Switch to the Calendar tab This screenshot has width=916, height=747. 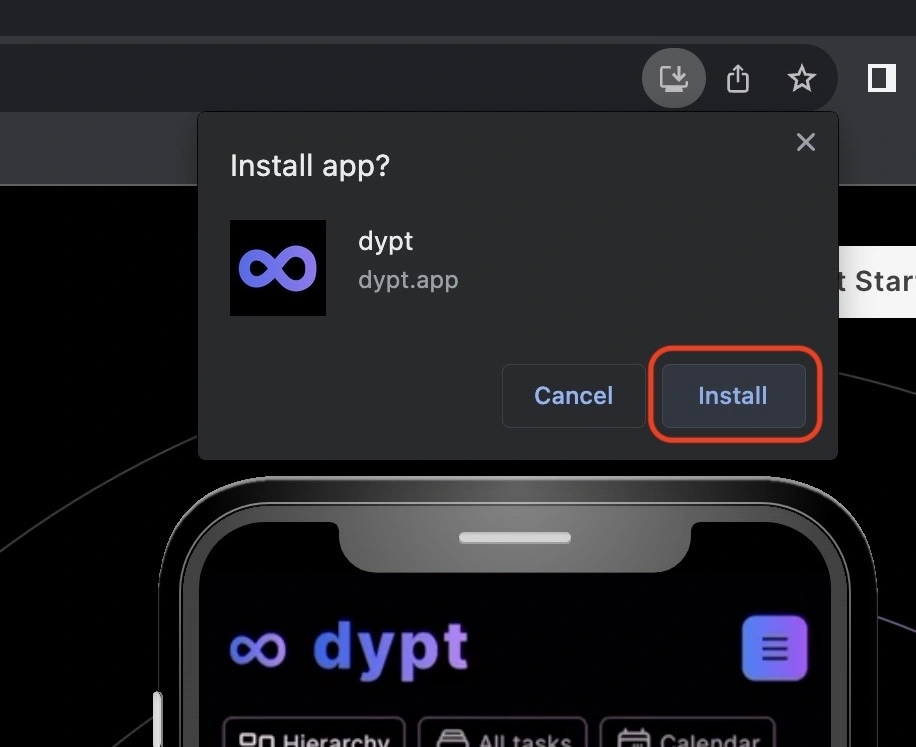tap(687, 738)
